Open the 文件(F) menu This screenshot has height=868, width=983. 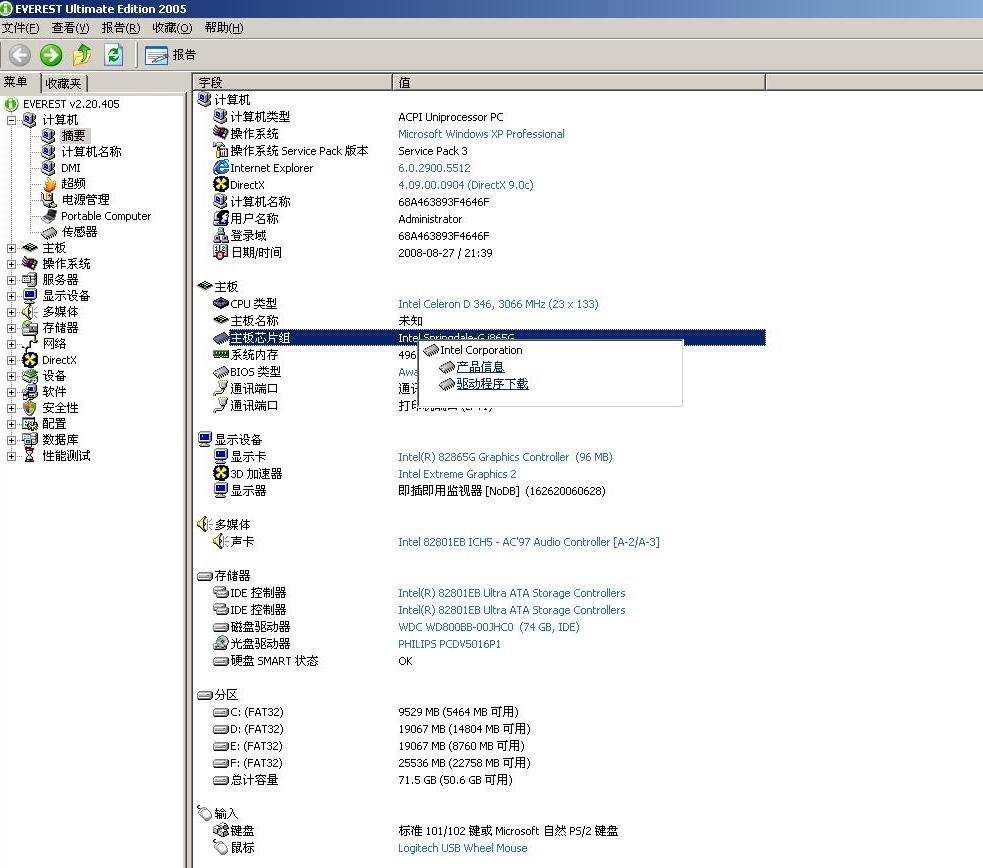pos(20,28)
